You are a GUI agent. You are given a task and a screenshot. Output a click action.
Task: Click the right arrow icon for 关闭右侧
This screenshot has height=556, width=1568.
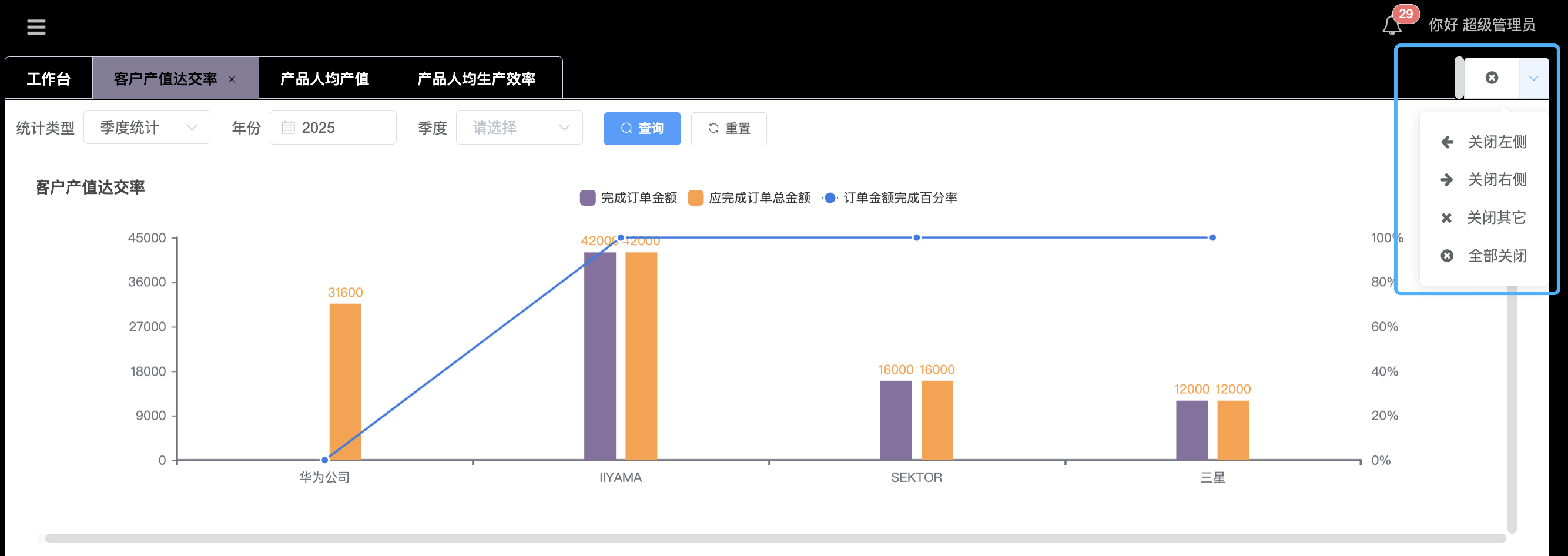point(1447,180)
